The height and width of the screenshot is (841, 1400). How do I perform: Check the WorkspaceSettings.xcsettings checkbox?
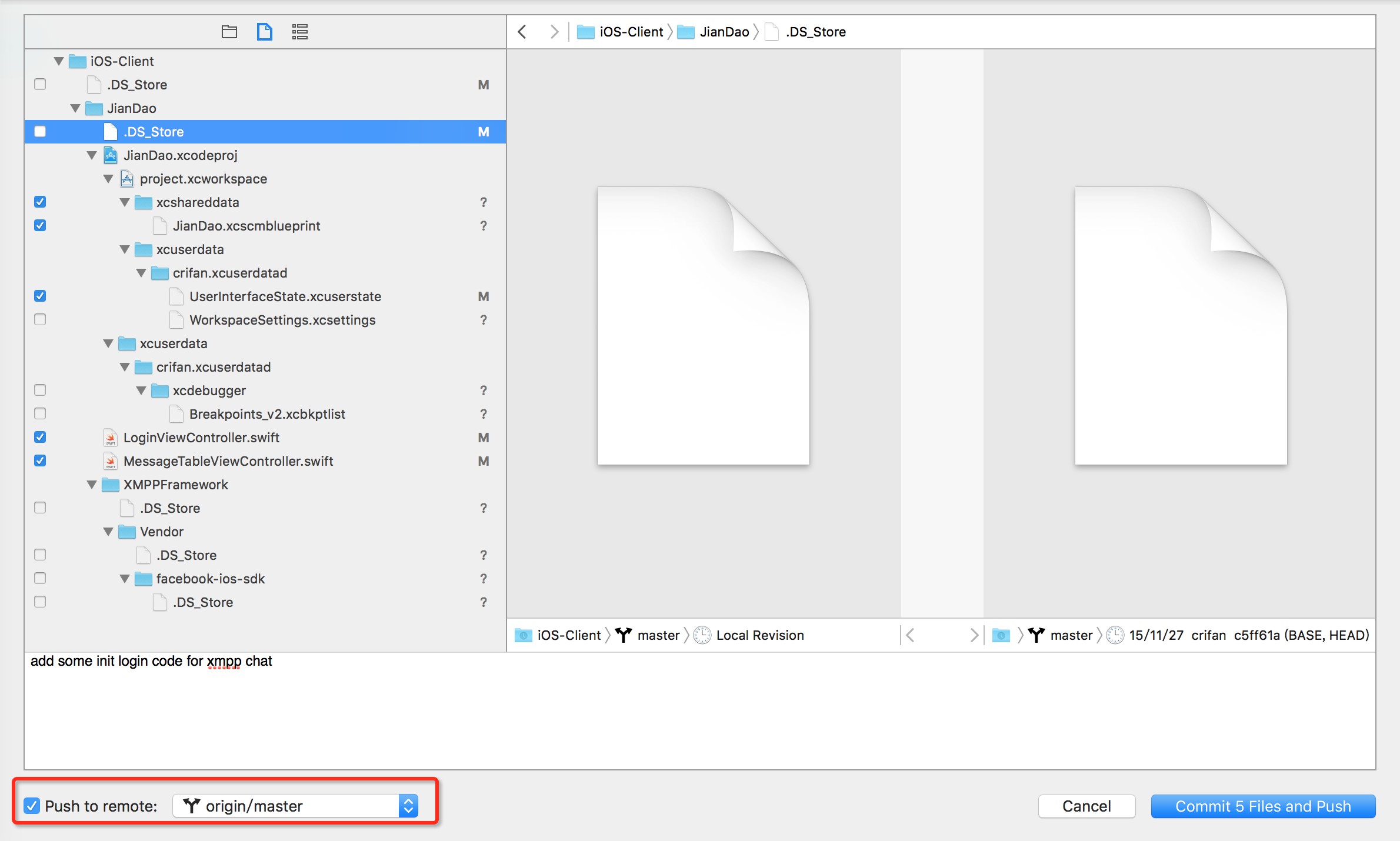[x=40, y=320]
